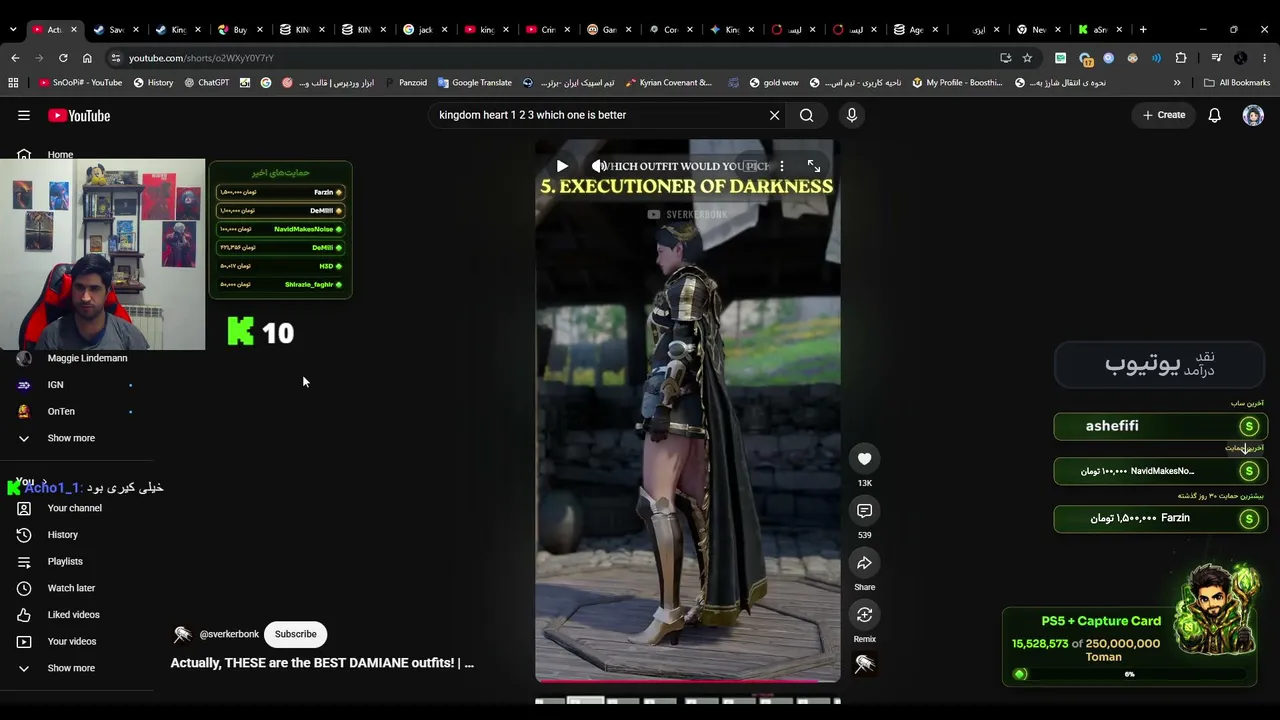Open the tab search dropdown

click(13, 30)
